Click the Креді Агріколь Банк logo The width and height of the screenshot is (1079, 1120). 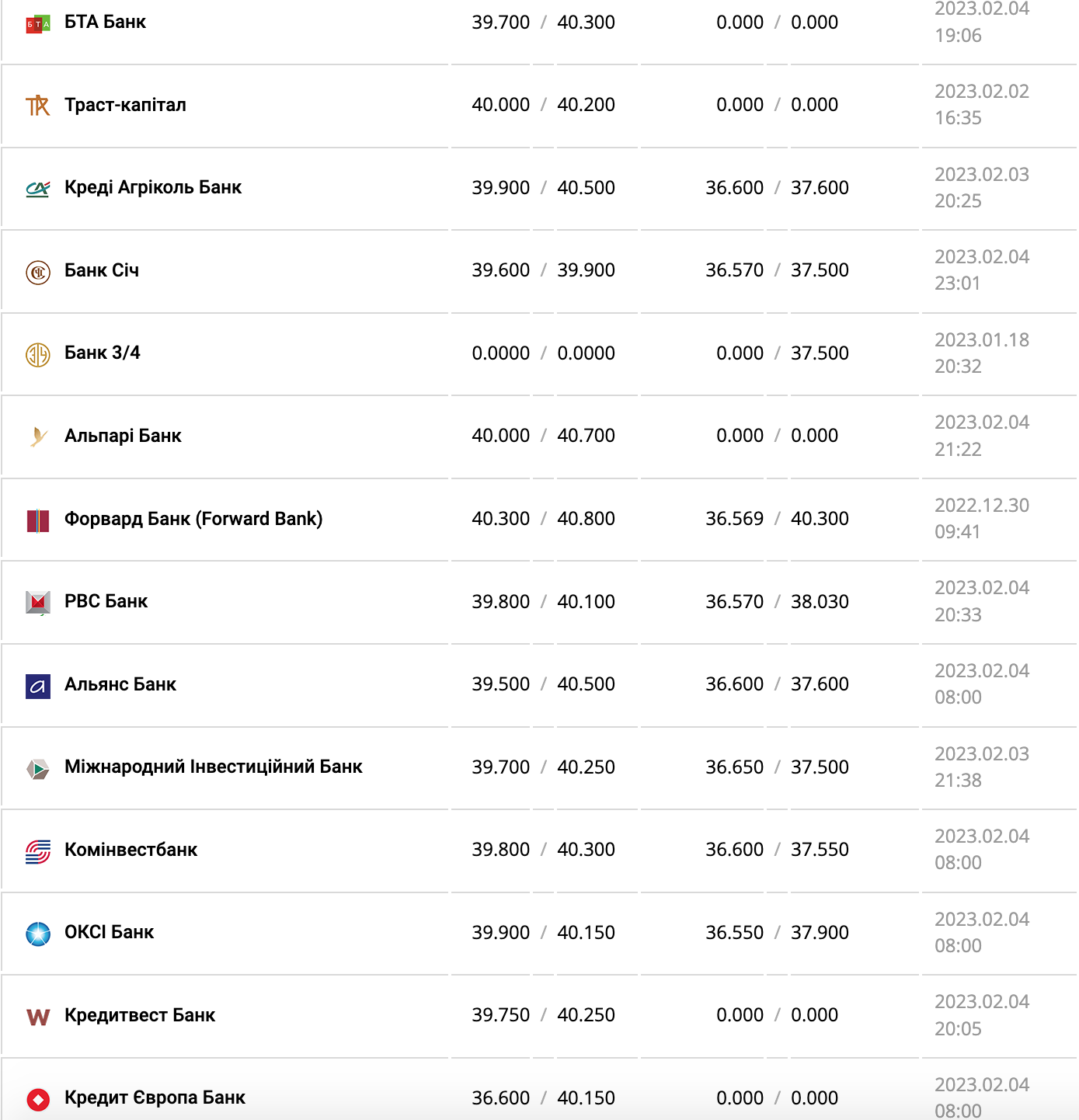point(37,188)
